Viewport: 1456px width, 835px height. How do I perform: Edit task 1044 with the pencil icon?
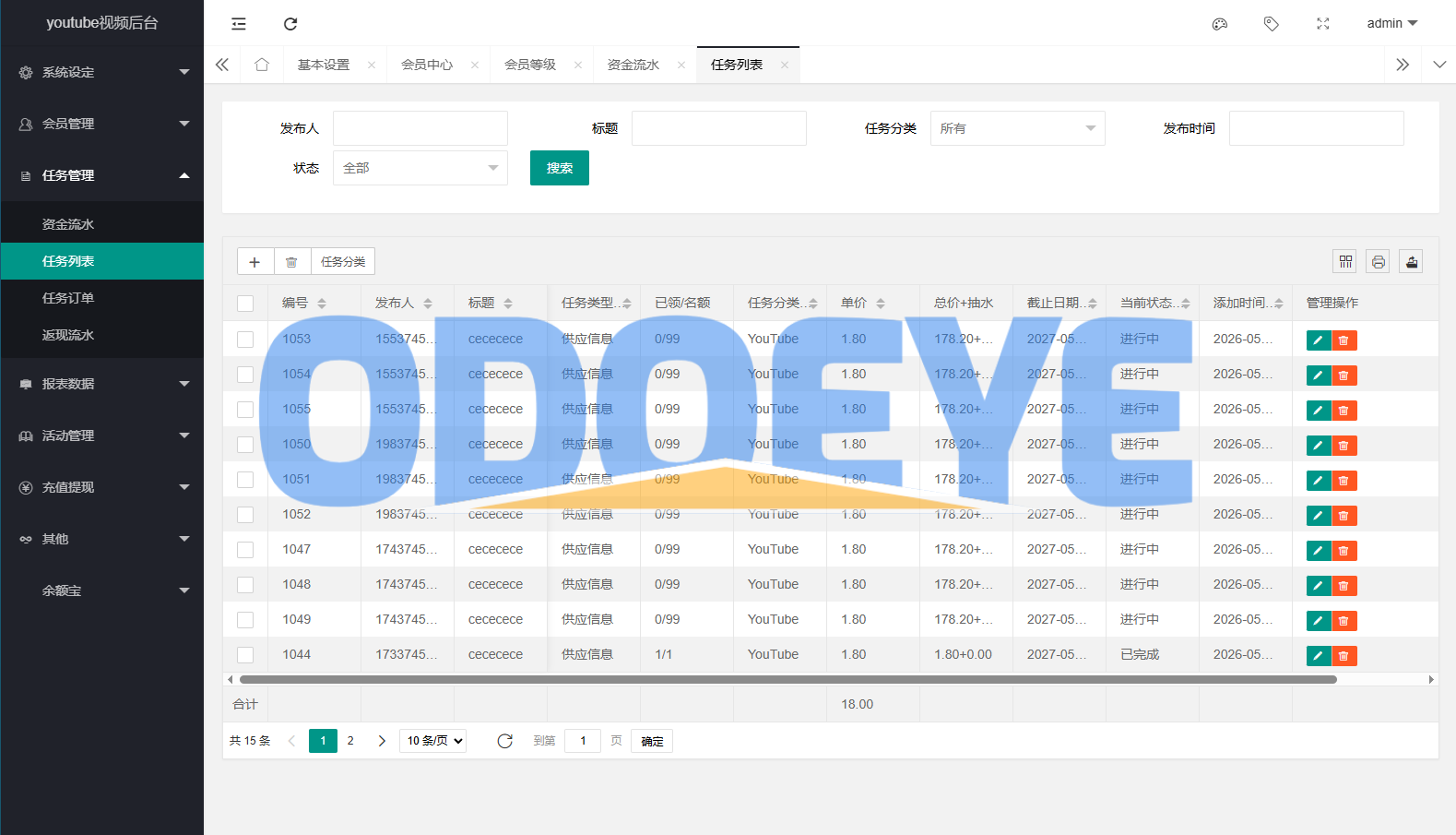click(x=1319, y=656)
